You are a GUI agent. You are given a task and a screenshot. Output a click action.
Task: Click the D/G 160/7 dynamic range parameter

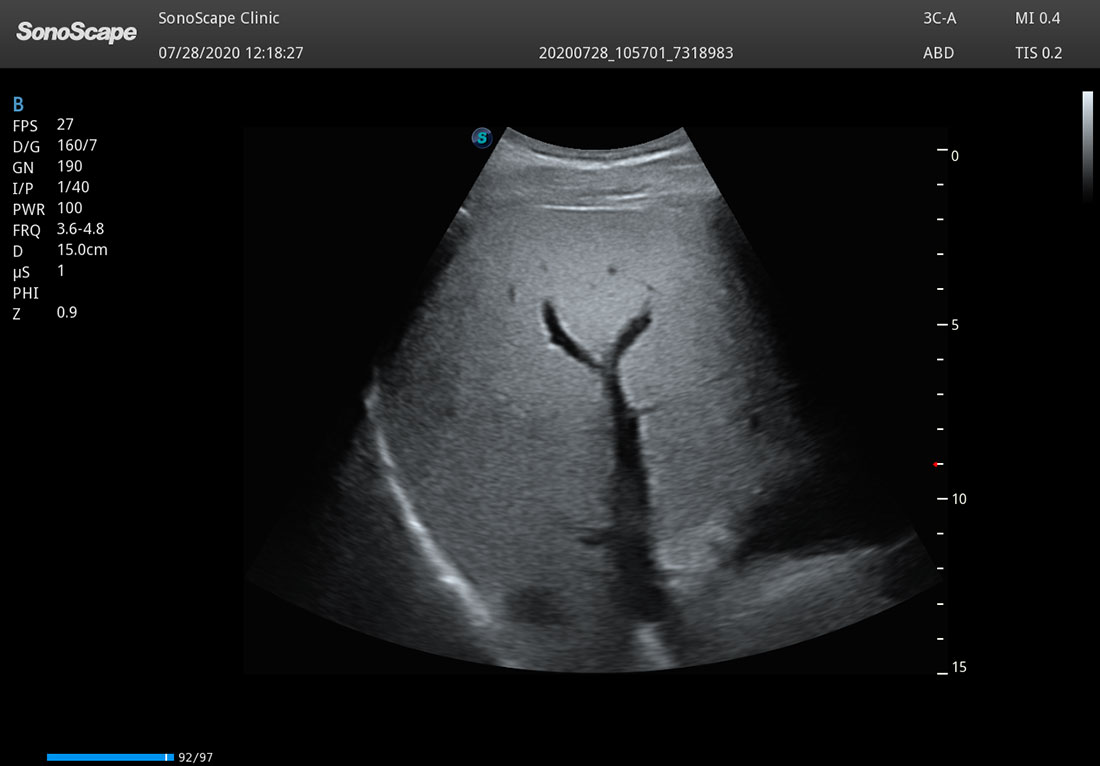[x=55, y=146]
